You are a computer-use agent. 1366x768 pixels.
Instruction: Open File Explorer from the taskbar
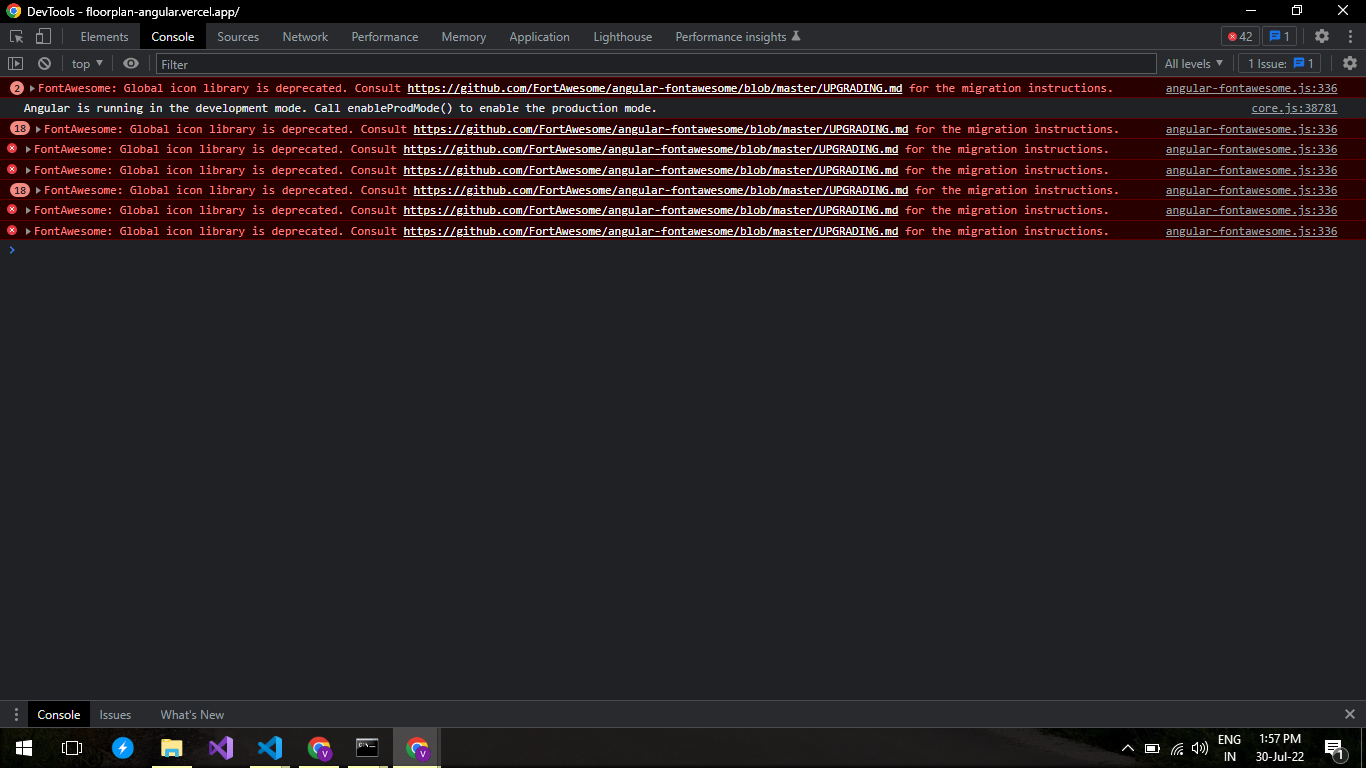click(172, 747)
